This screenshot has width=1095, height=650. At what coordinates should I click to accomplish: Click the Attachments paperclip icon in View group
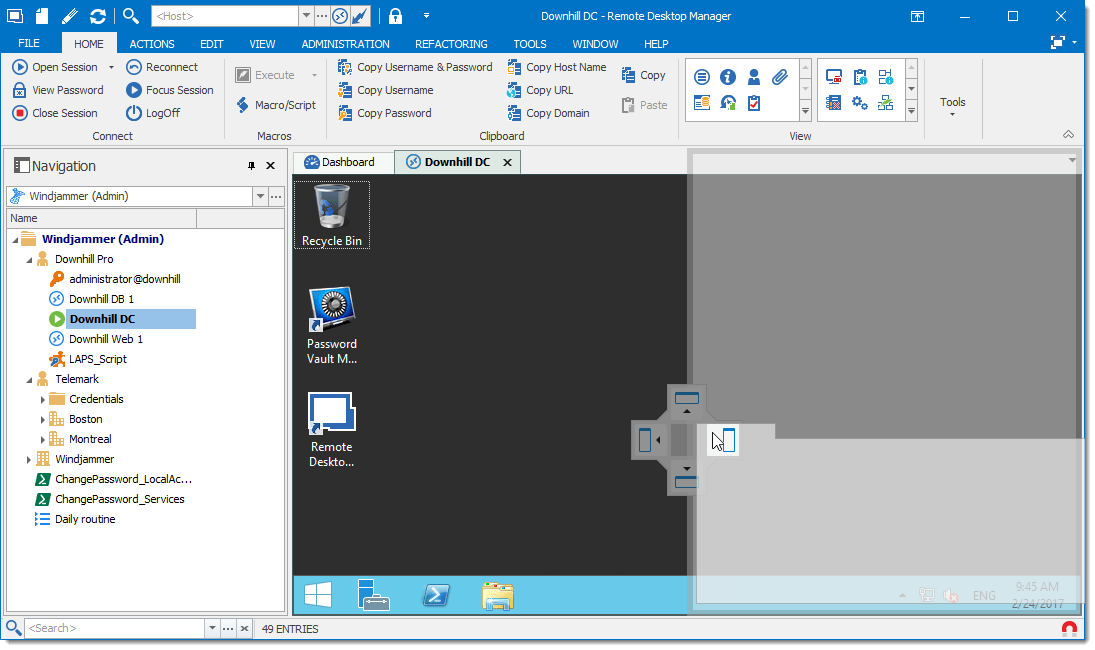[780, 76]
